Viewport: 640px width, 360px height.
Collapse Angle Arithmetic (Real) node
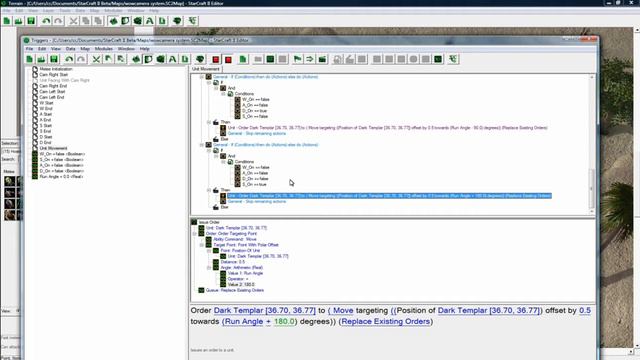pos(209,268)
